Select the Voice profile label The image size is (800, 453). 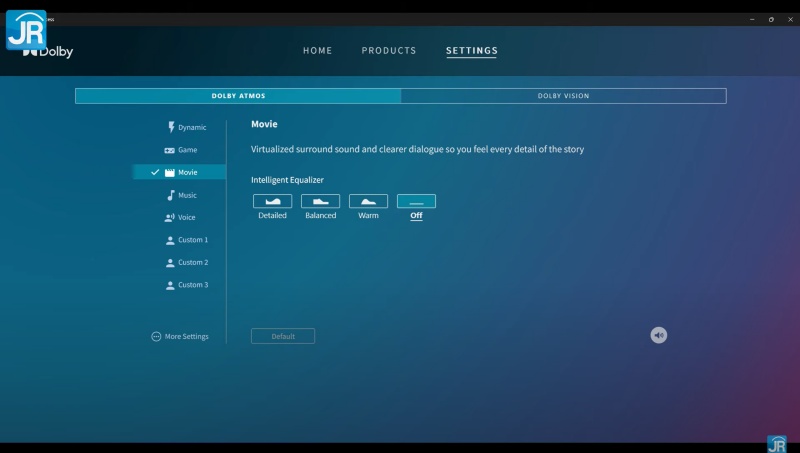186,217
